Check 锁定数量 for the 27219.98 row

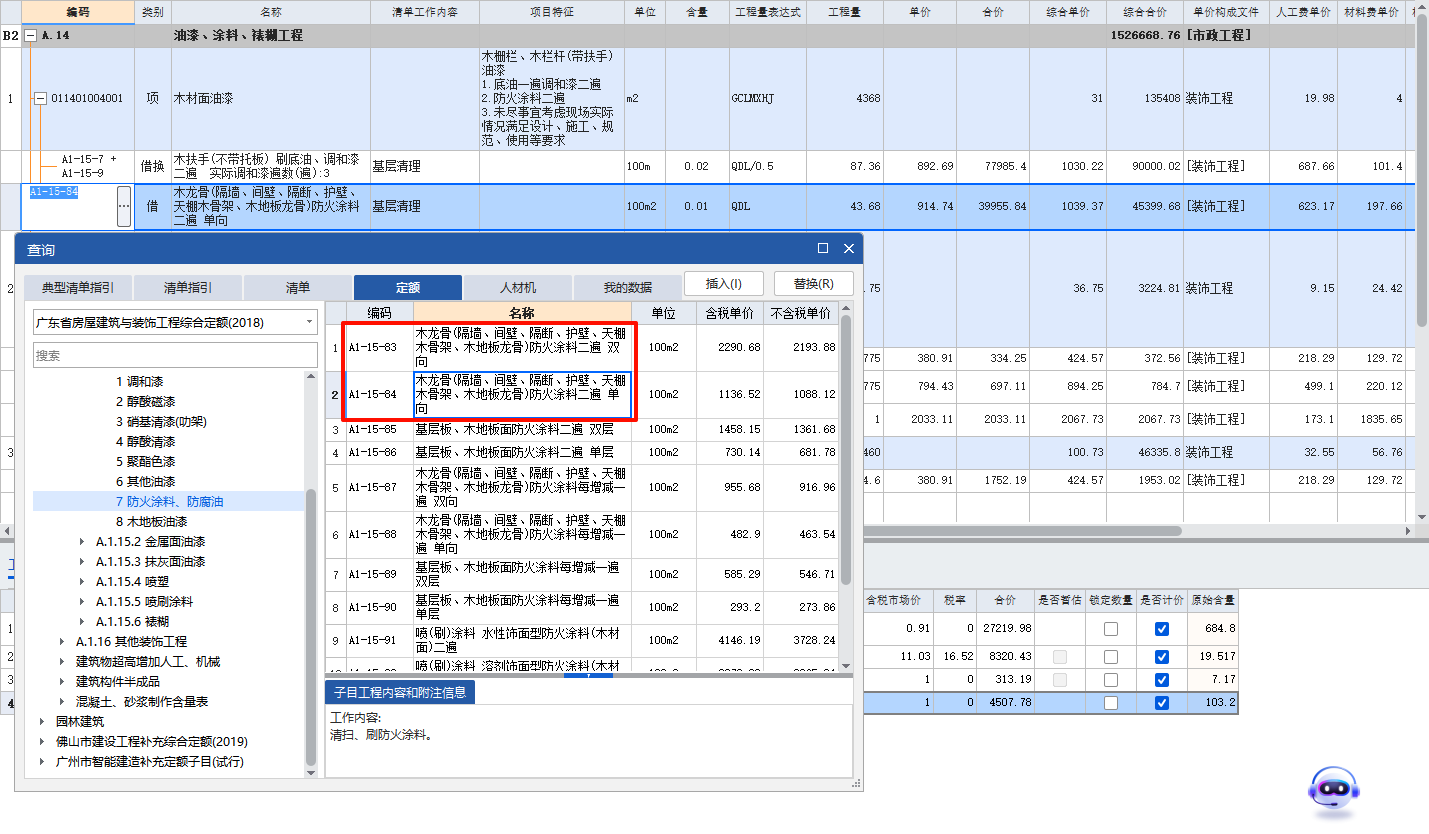(1110, 629)
